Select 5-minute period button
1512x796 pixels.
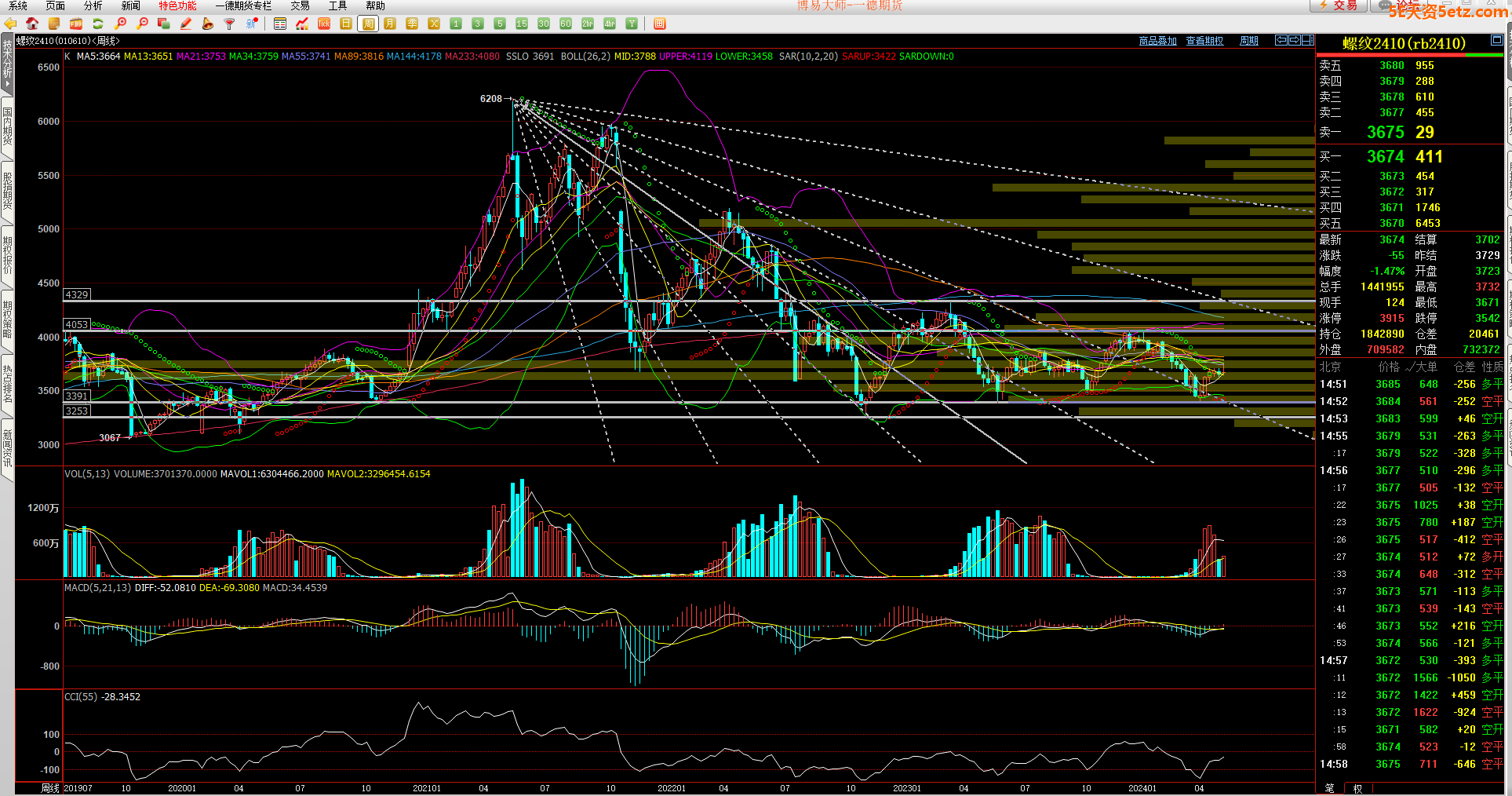[x=500, y=24]
